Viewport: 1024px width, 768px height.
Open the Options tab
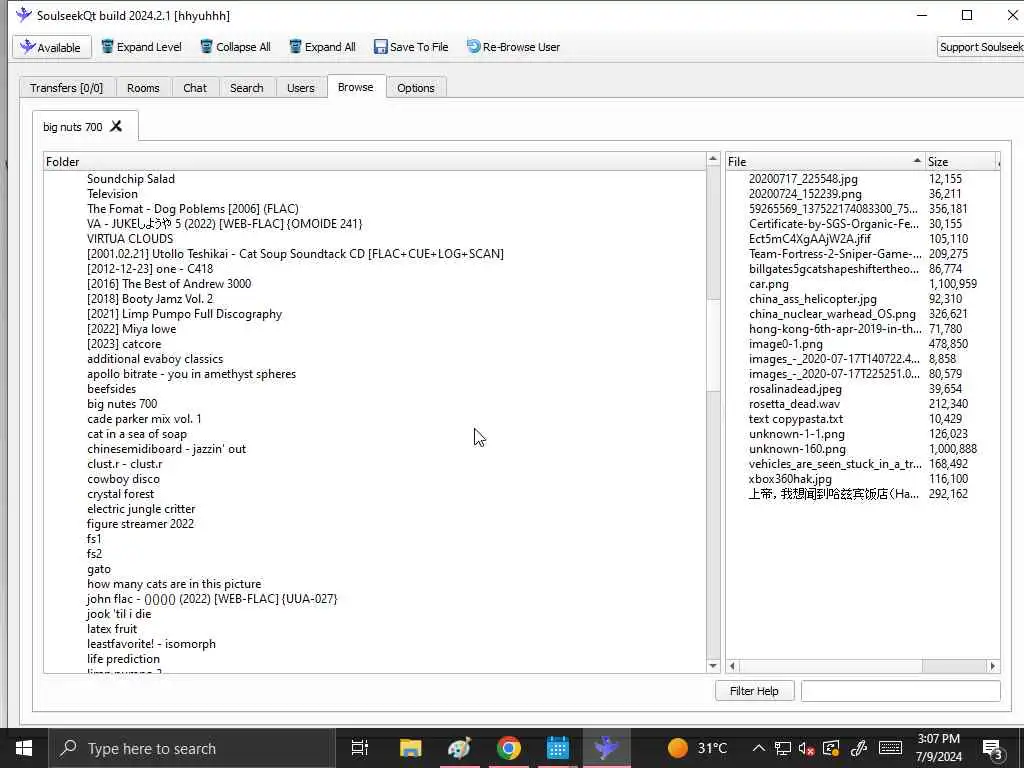point(415,88)
